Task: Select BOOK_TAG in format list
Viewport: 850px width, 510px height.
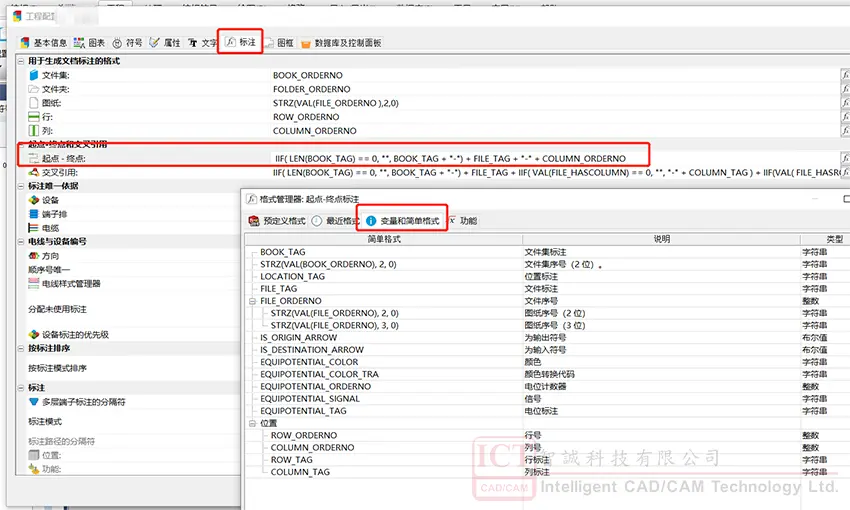Action: (x=282, y=252)
